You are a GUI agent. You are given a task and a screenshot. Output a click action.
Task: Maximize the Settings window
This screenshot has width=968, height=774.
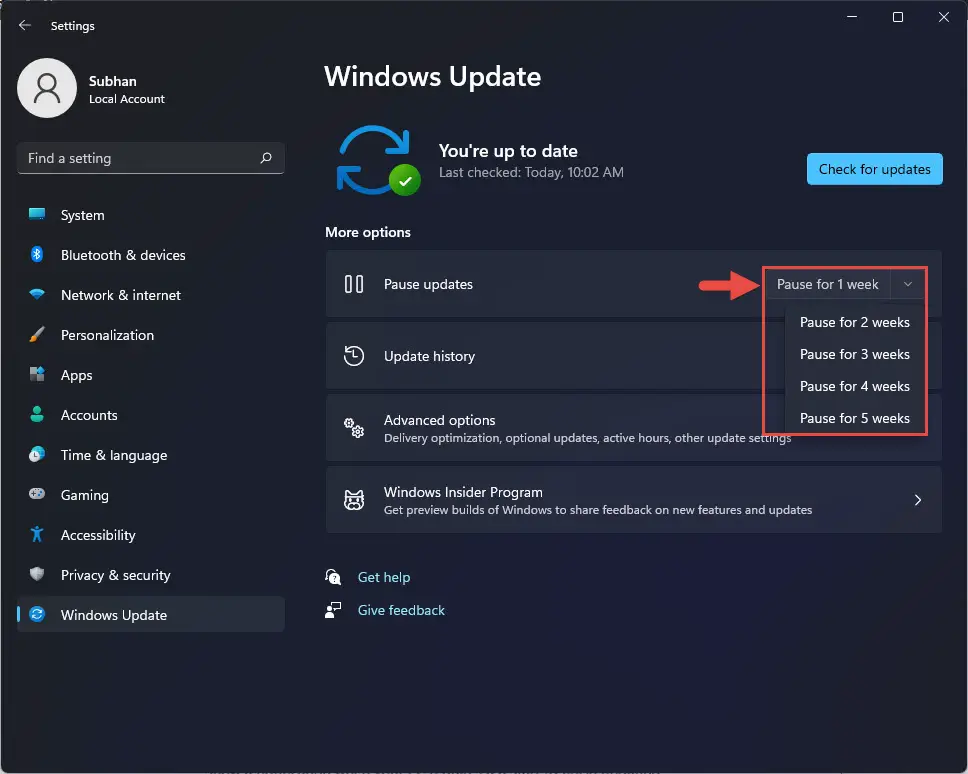point(898,17)
